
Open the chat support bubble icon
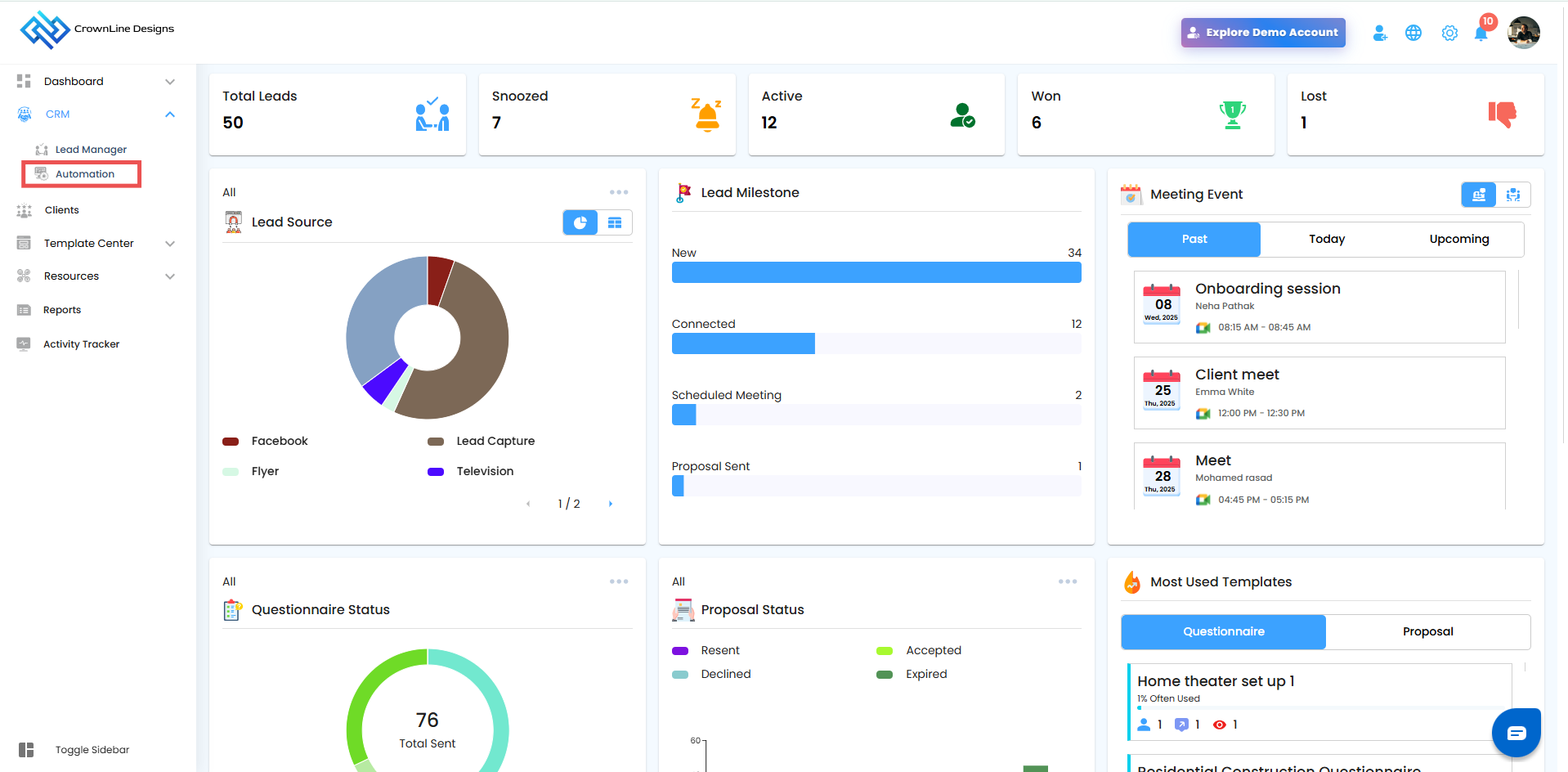1516,733
